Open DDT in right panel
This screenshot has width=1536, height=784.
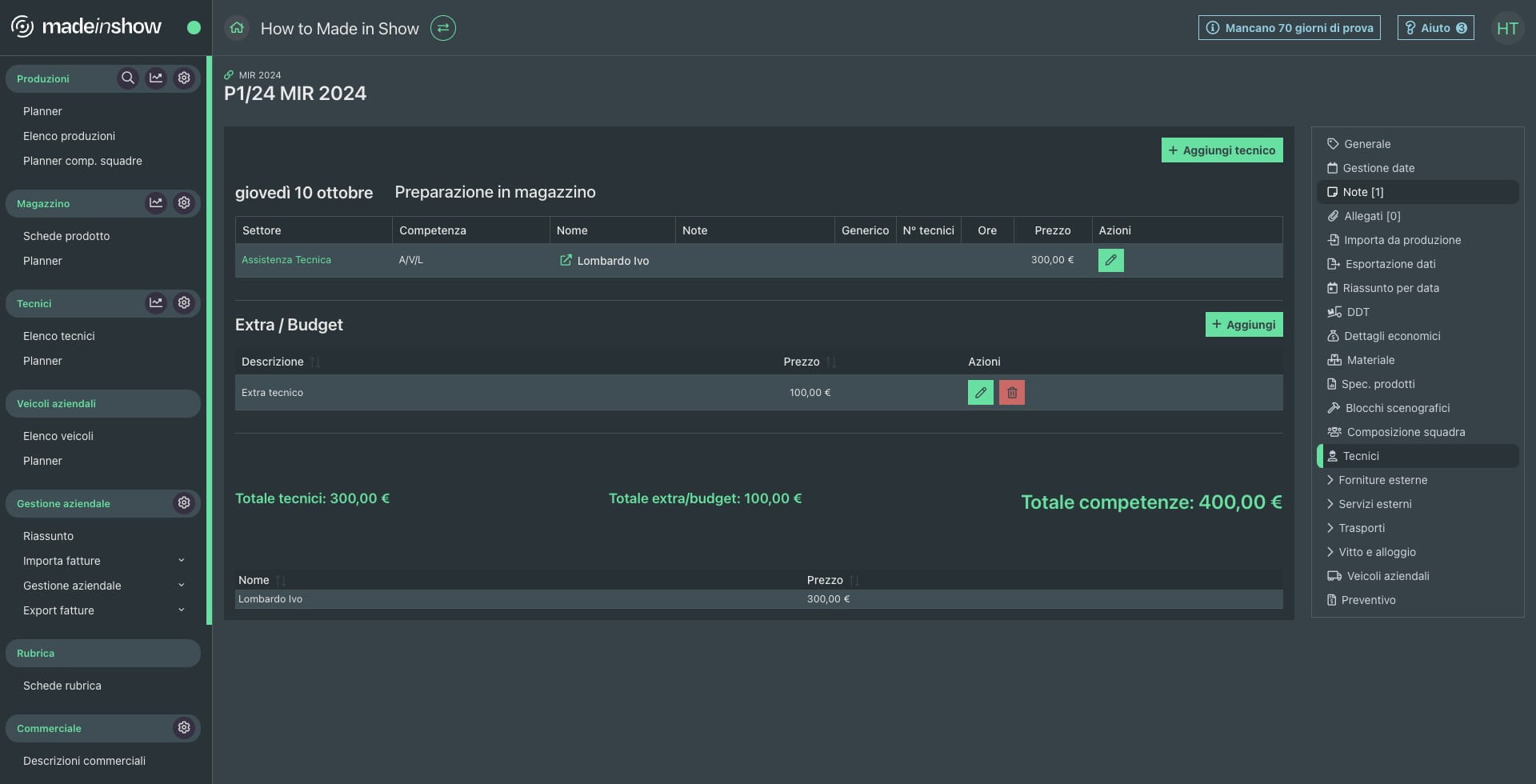tap(1418, 312)
